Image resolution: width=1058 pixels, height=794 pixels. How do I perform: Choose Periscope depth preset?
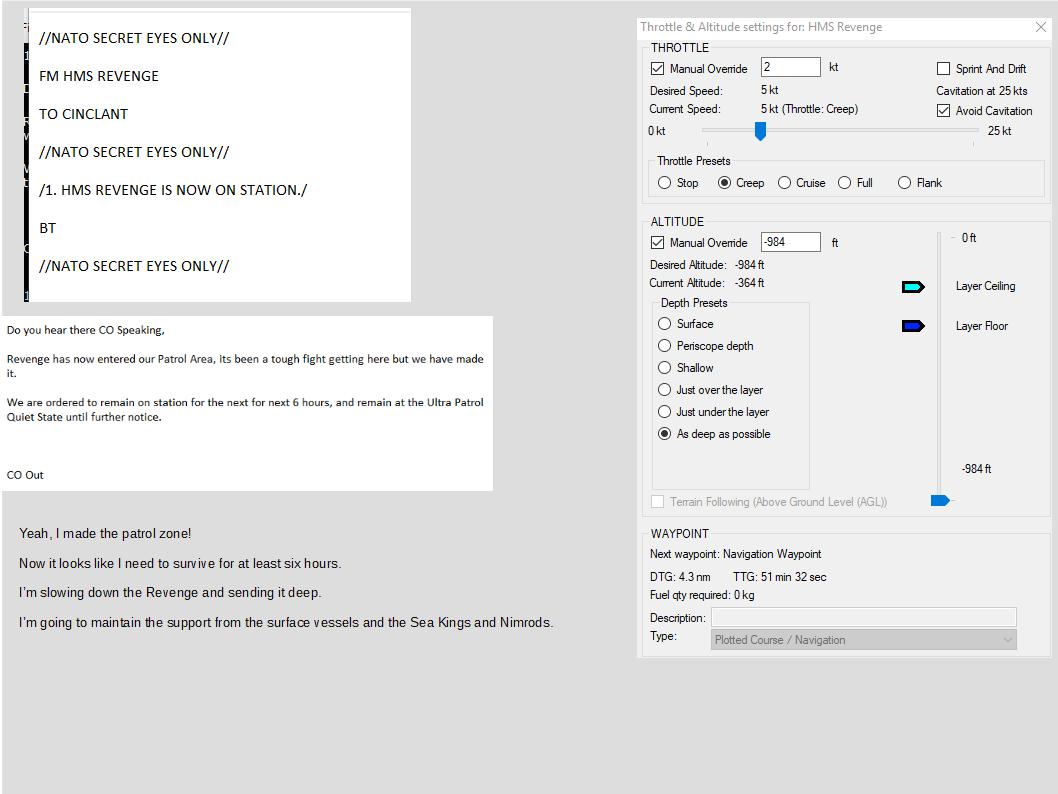click(x=665, y=345)
